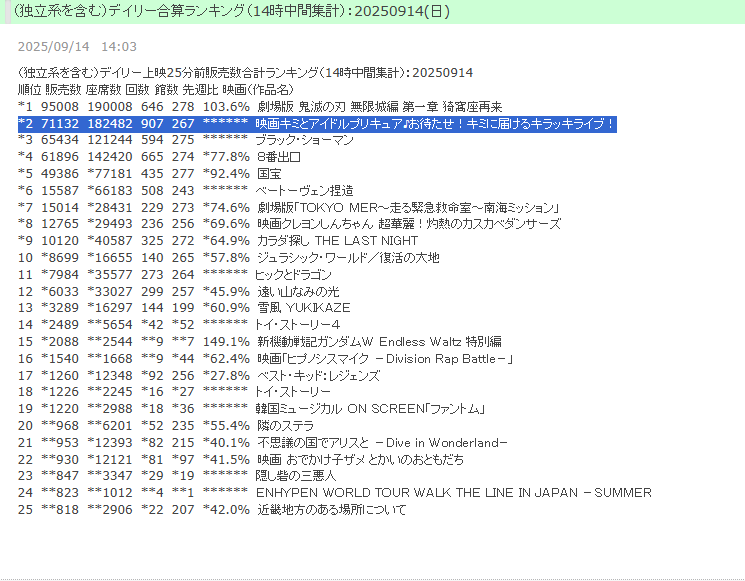The width and height of the screenshot is (745, 581).
Task: Click the timestamp 2025/09/14 14:03
Action: pos(77,47)
